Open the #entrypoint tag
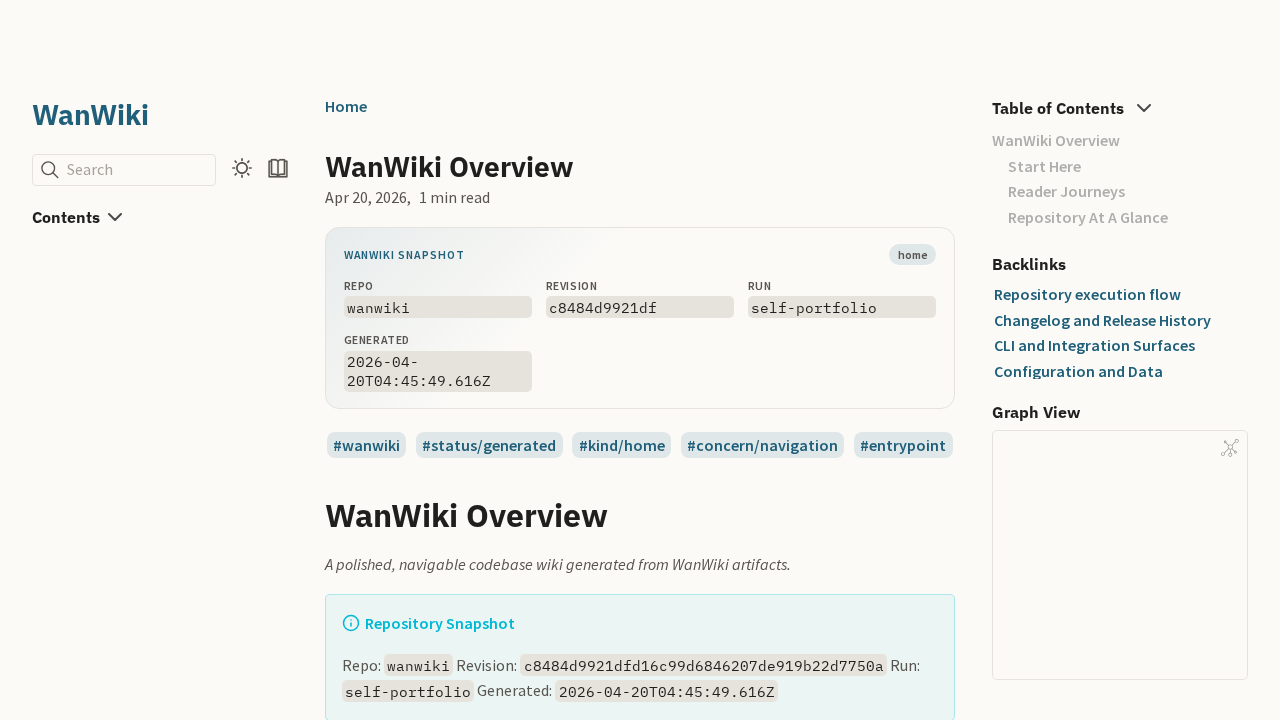1280x720 pixels. [x=903, y=445]
